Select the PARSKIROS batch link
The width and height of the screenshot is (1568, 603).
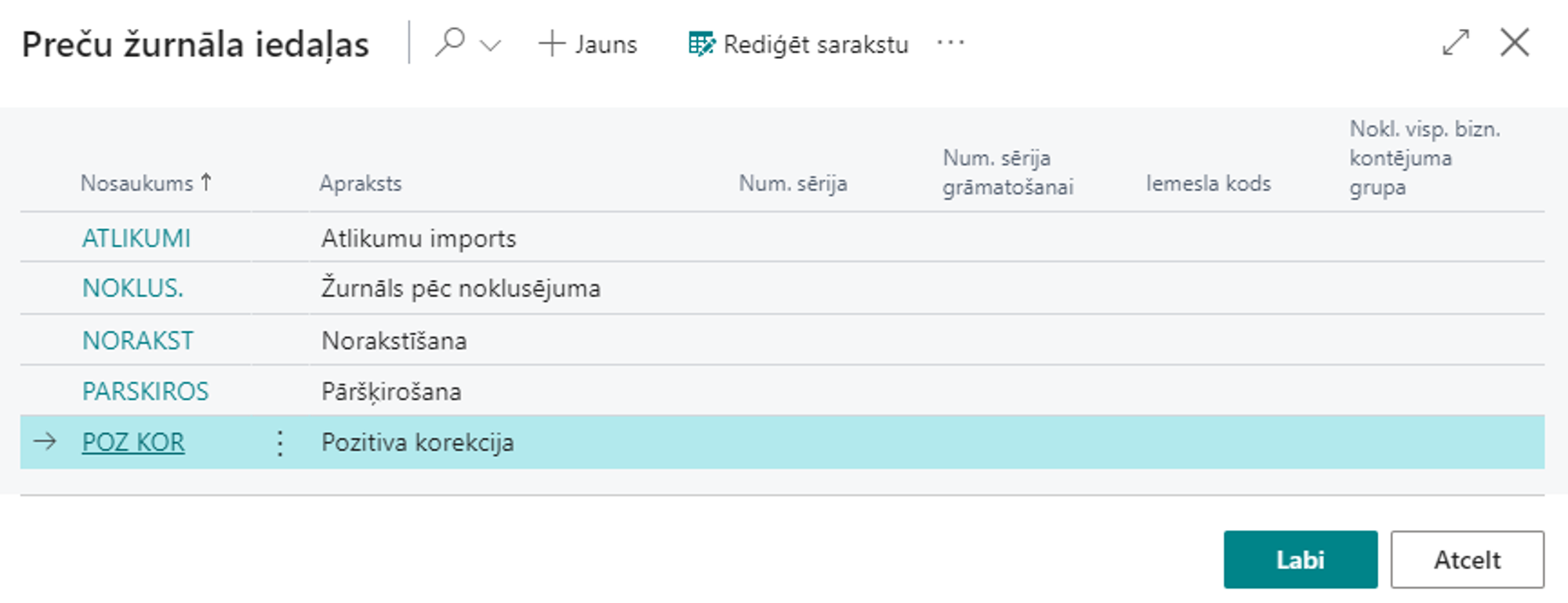pos(146,391)
